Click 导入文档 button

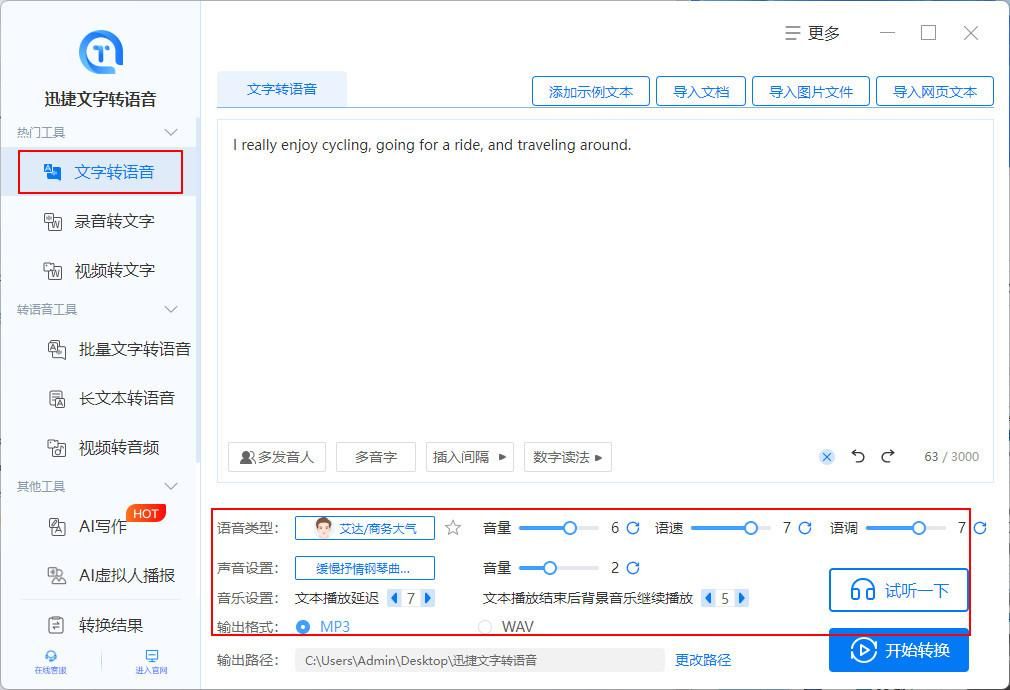[x=701, y=91]
